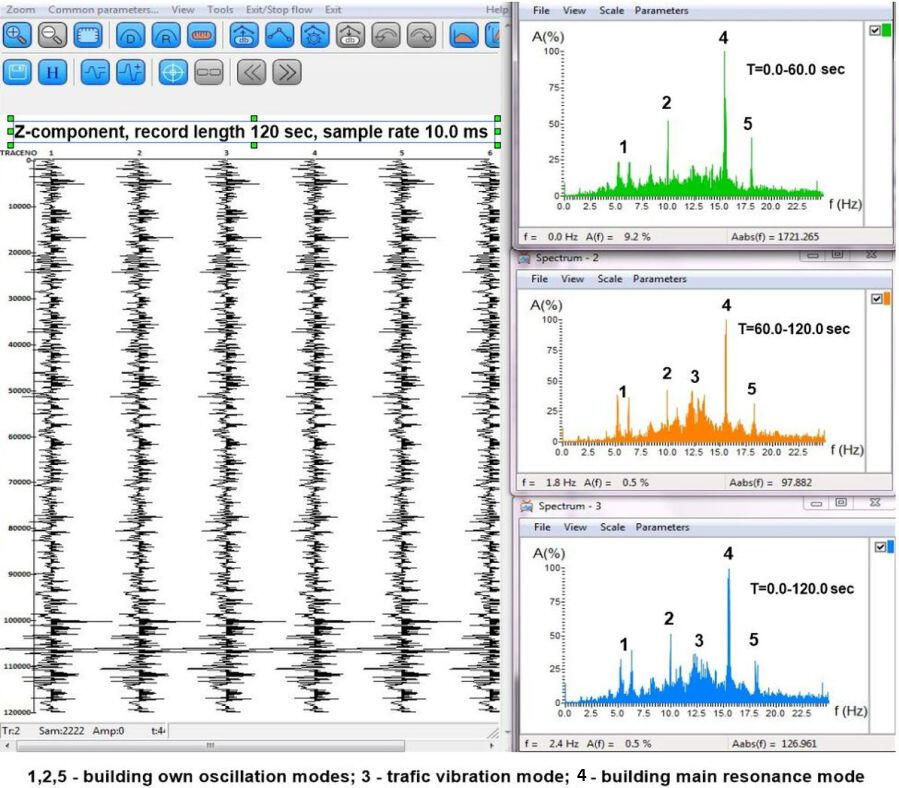The image size is (899, 788).
Task: Click the R semicircle toolbar icon
Action: (x=167, y=35)
